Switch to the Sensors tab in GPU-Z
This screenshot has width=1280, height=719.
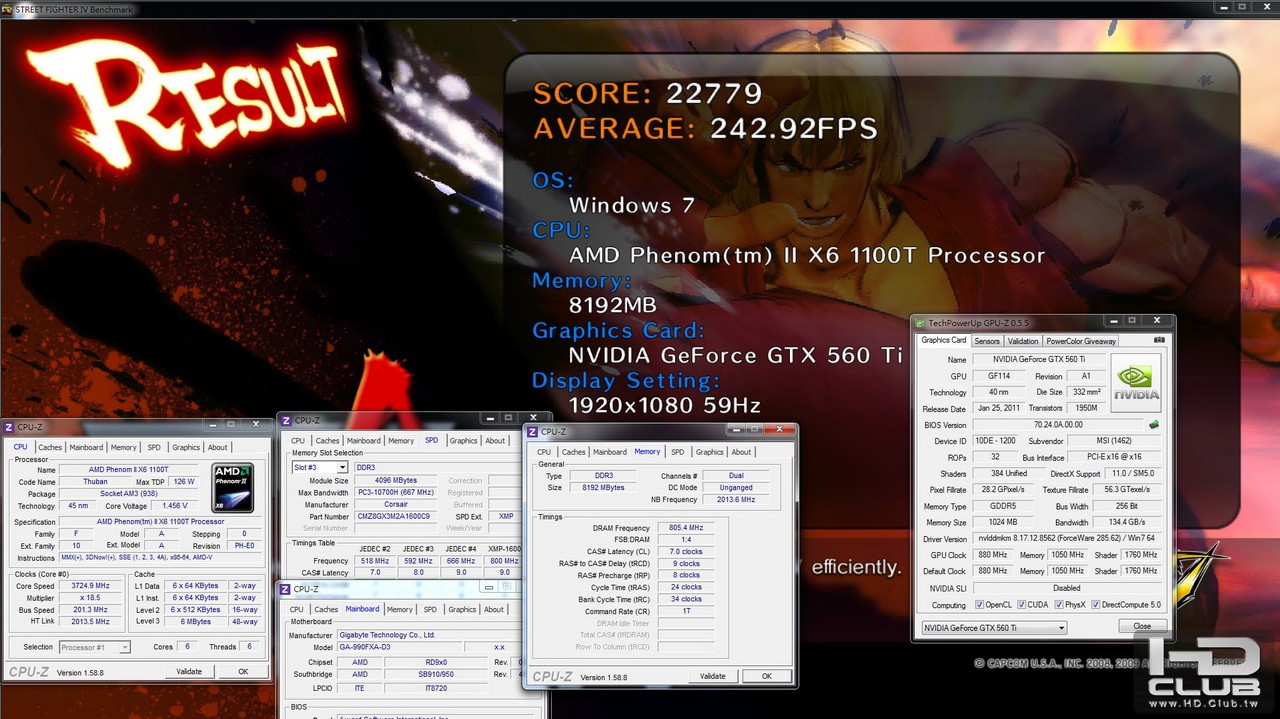click(x=987, y=341)
